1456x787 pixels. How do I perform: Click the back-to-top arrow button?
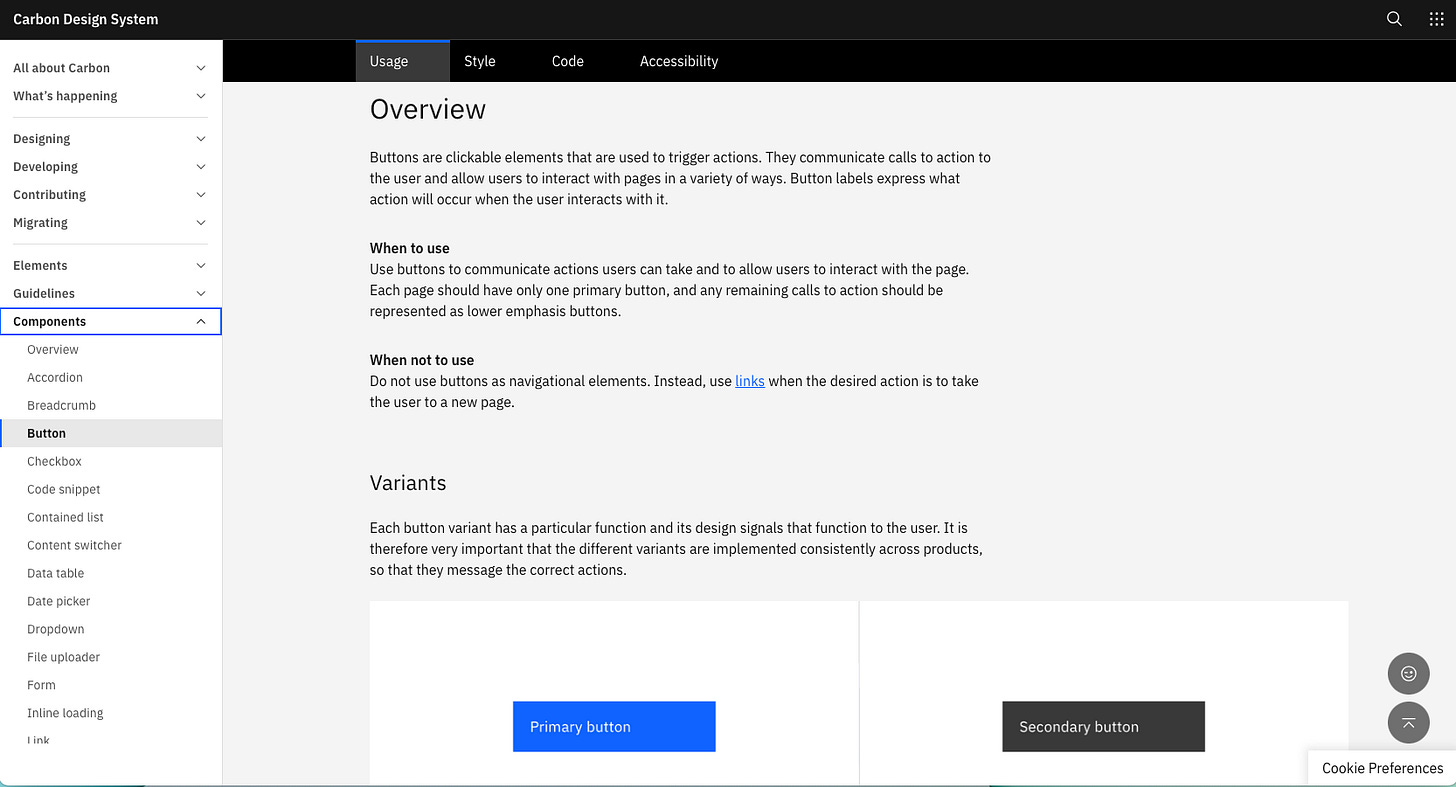coord(1408,723)
